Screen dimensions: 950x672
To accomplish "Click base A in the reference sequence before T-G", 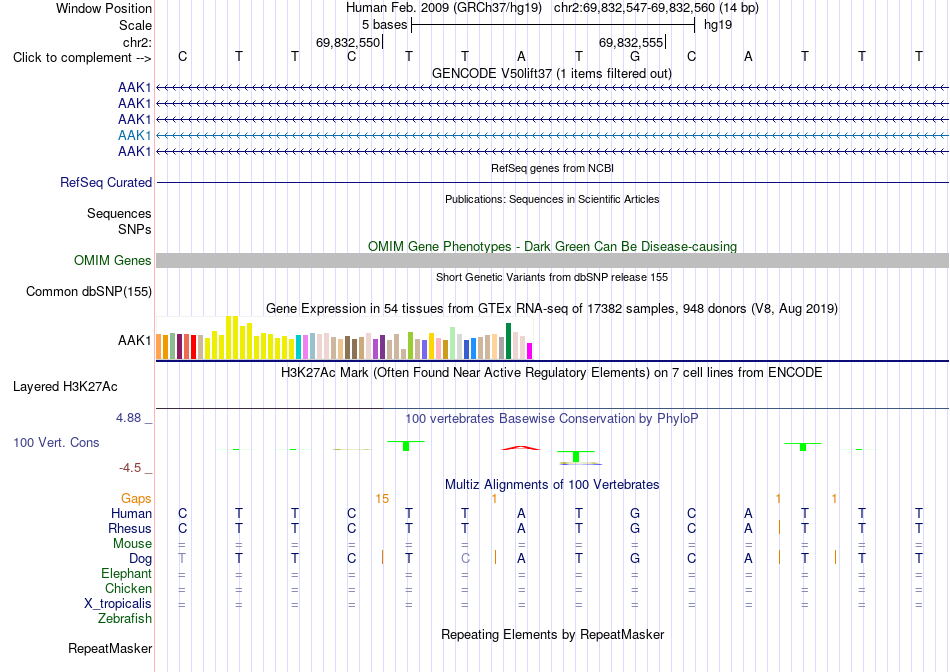I will pos(522,57).
